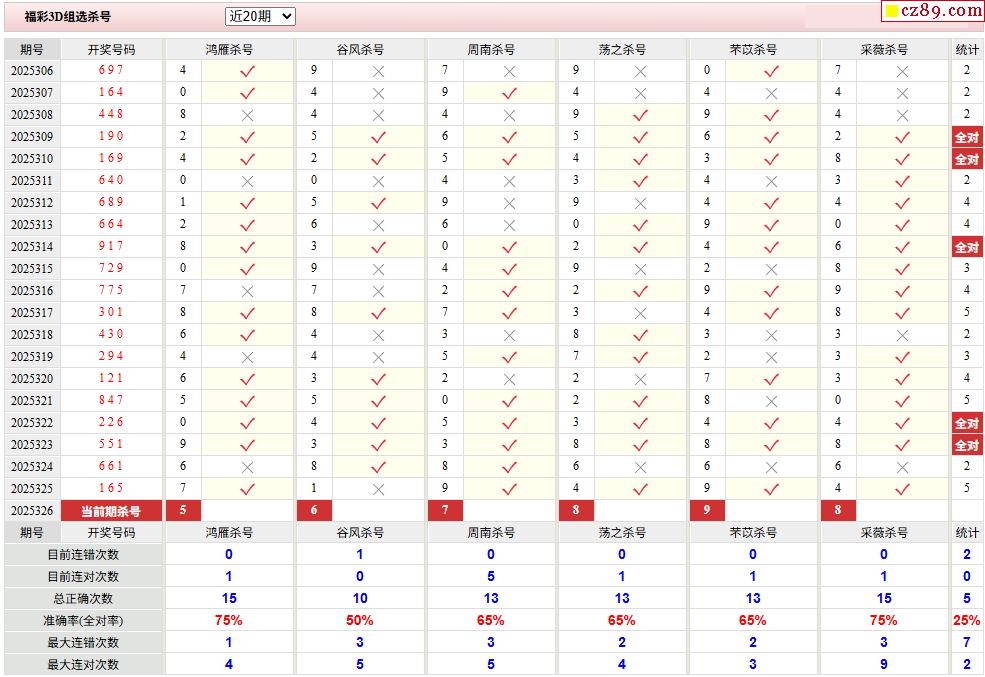Click the 最大连对次数 row label
Viewport: 985px width, 677px height.
coord(84,664)
